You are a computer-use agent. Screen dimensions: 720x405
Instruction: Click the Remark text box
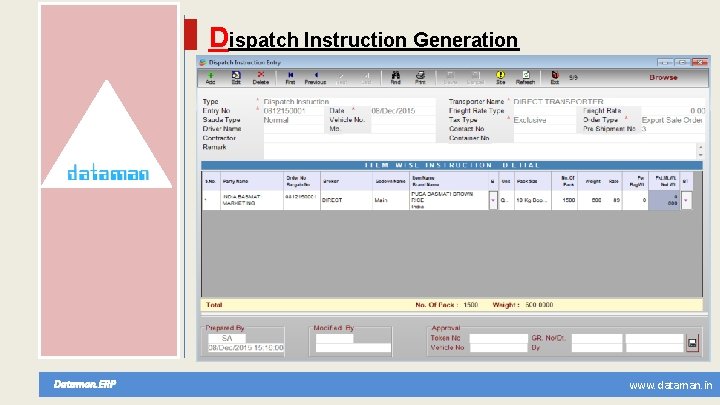click(x=479, y=151)
